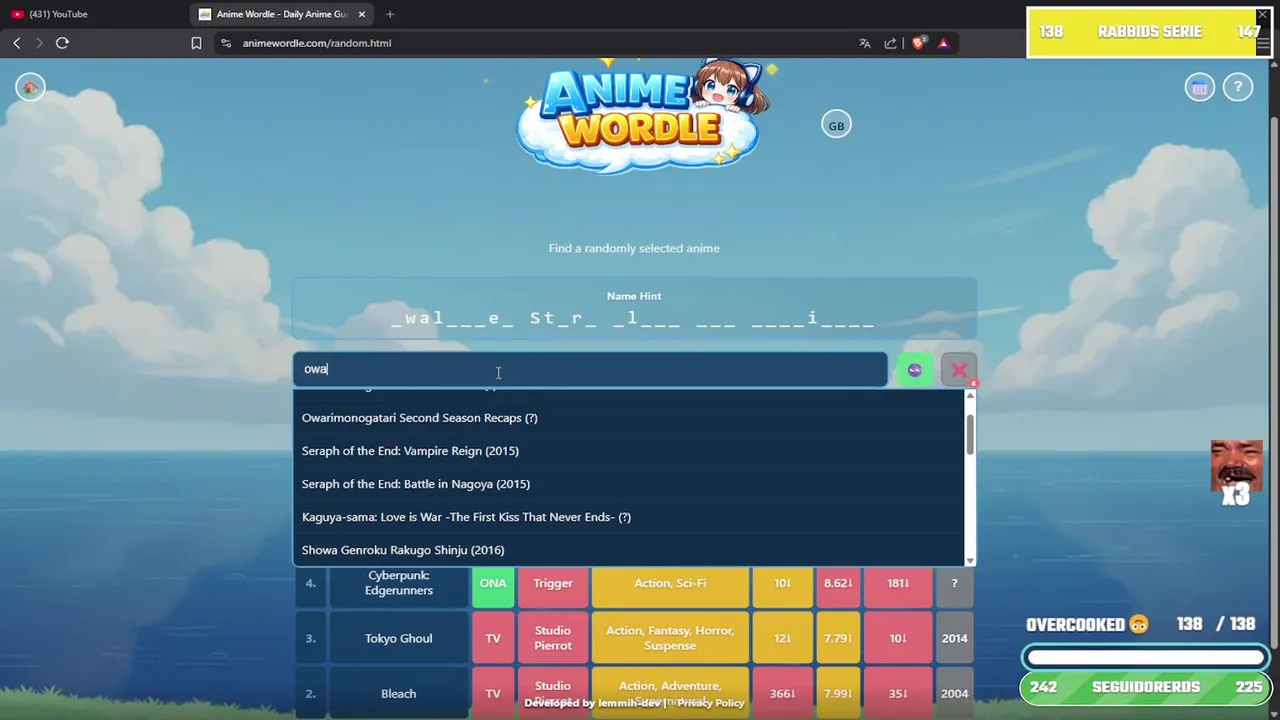This screenshot has height=720, width=1280.
Task: Click the translate page icon
Action: click(865, 43)
